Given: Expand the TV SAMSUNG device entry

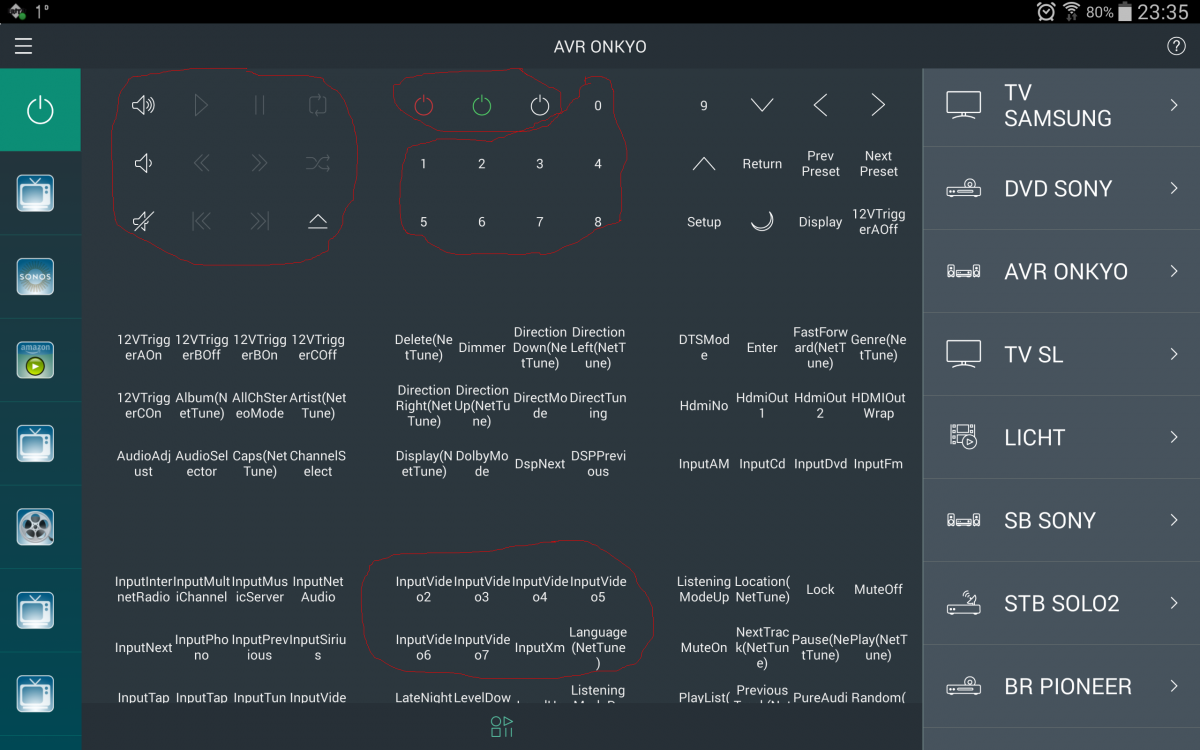Looking at the screenshot, I should point(1060,106).
